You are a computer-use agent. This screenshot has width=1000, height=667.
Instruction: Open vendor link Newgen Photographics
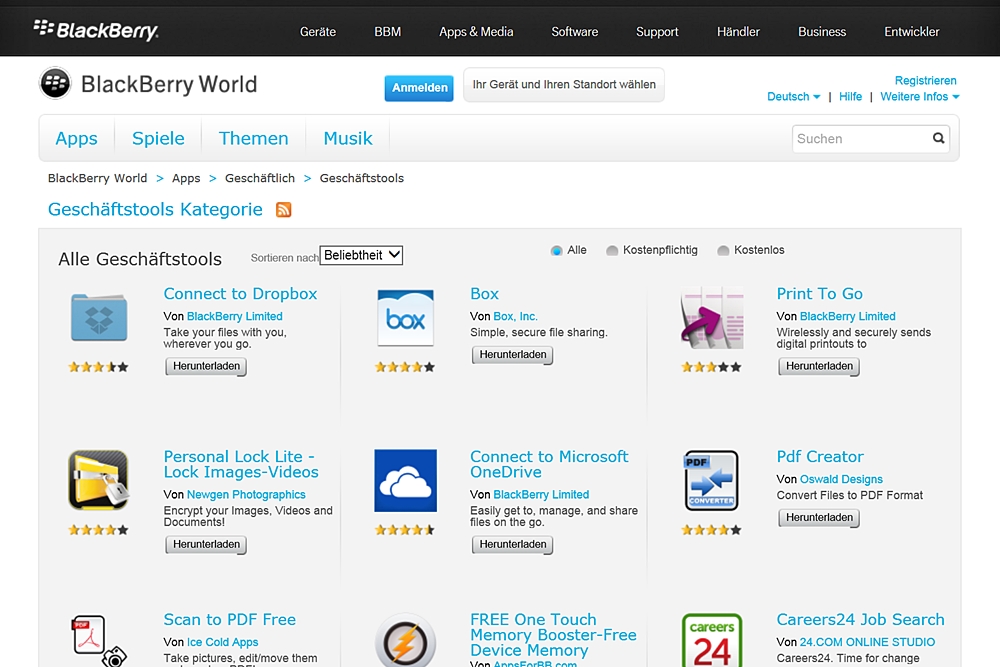[246, 494]
